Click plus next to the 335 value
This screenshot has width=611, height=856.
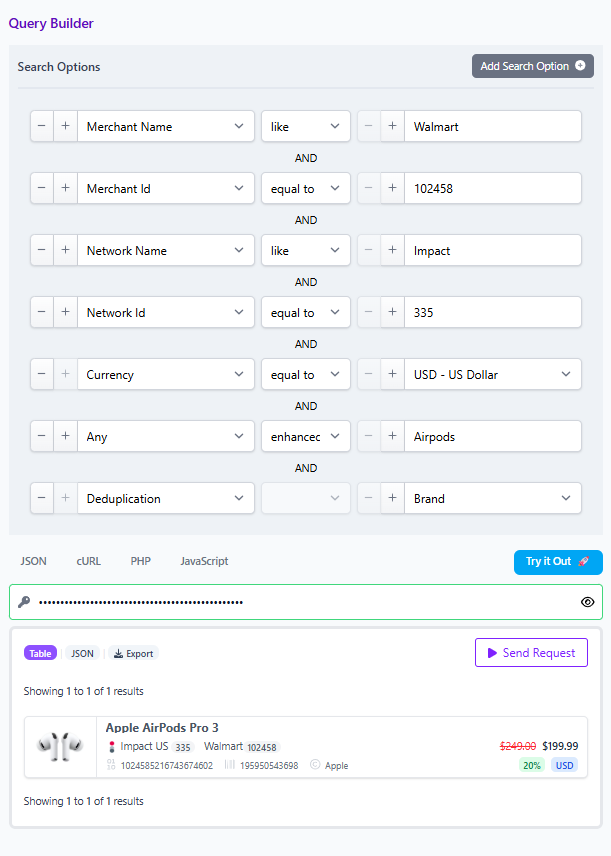click(393, 312)
